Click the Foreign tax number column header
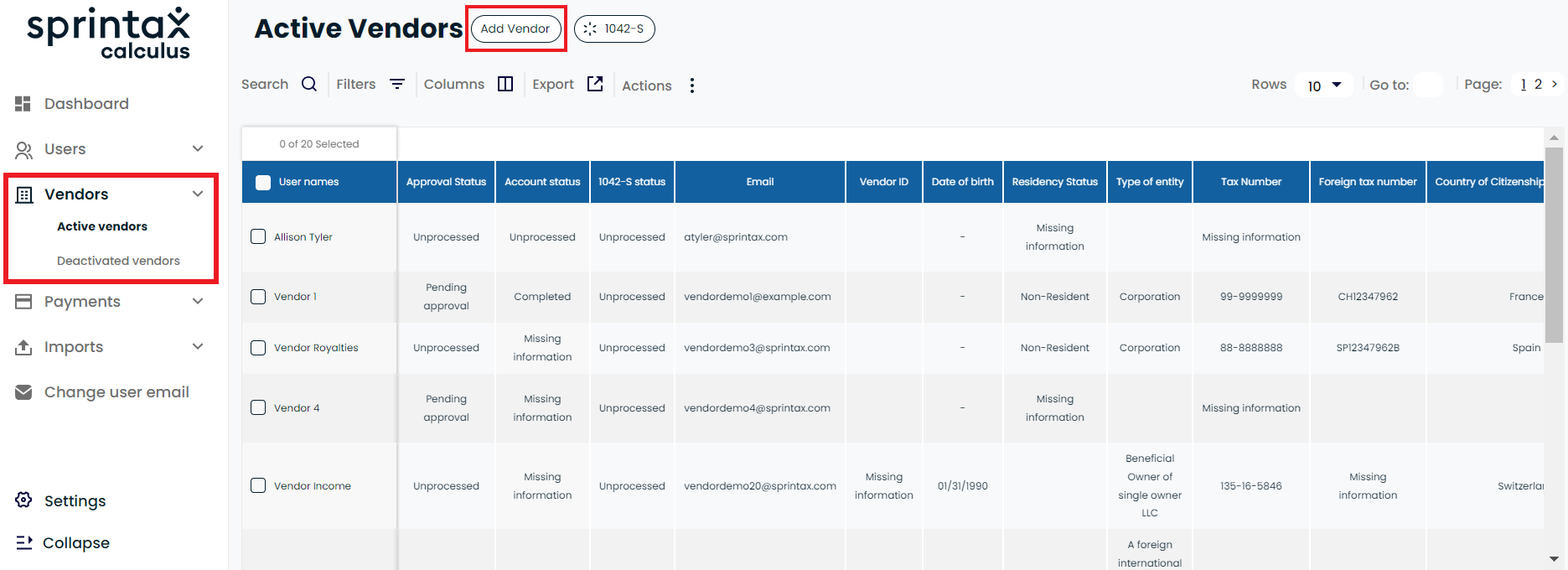This screenshot has height=570, width=1568. [x=1368, y=182]
